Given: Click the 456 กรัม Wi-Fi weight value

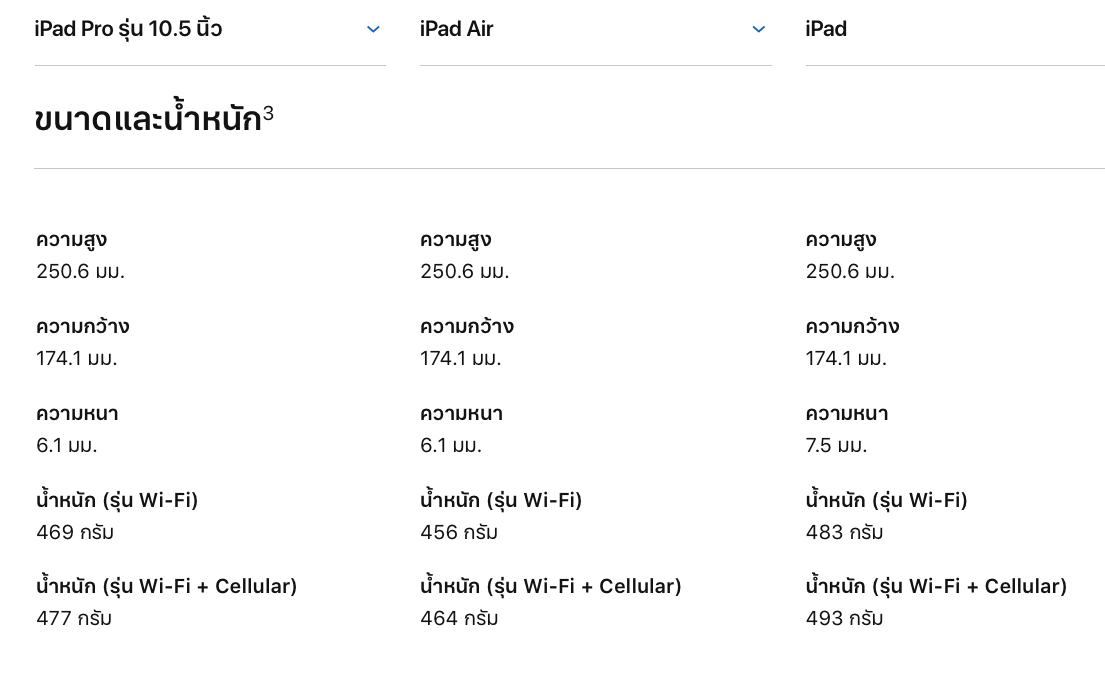Looking at the screenshot, I should (x=459, y=532).
